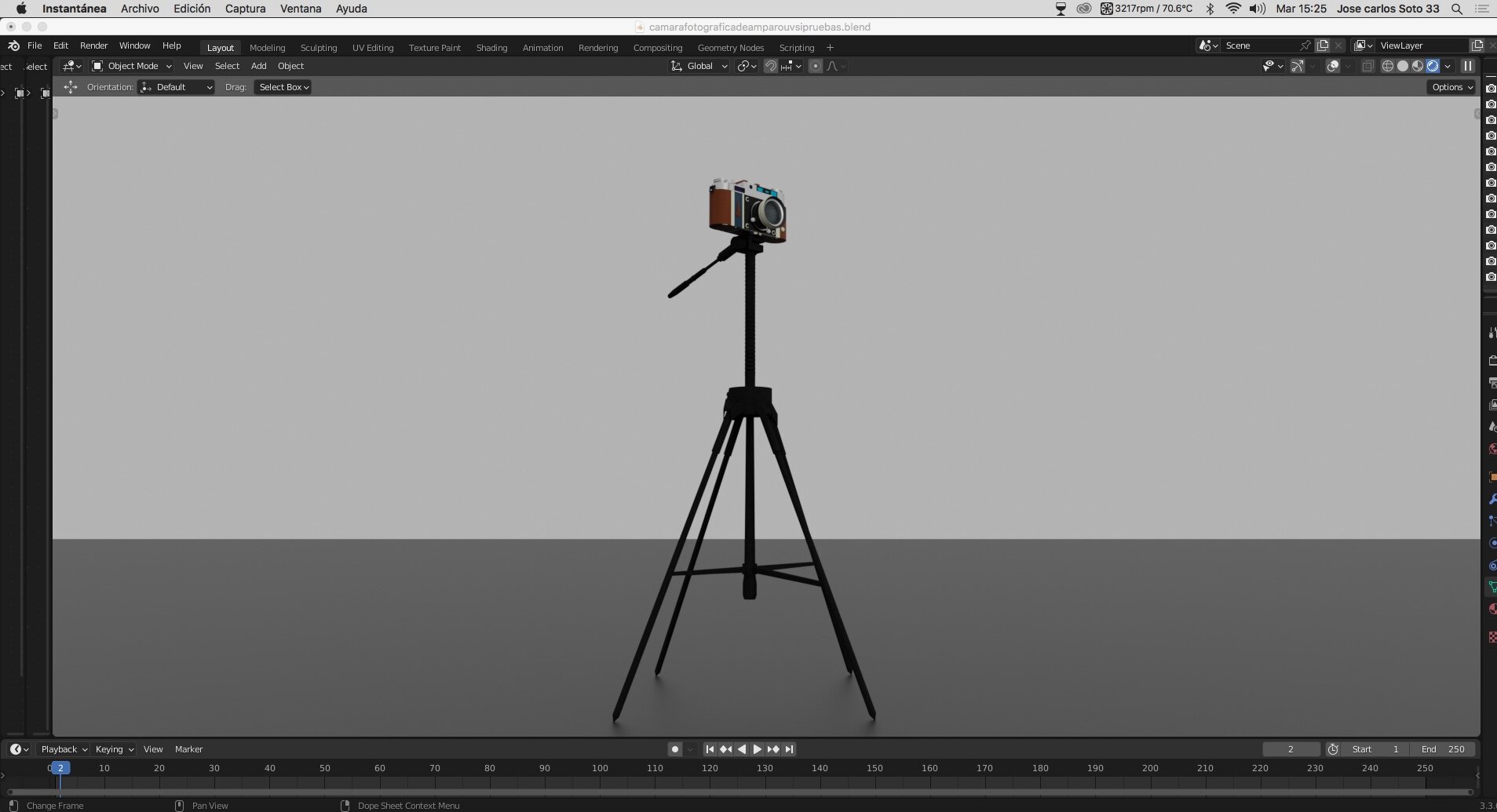
Task: Open the 3D viewport View menu
Action: 193,66
